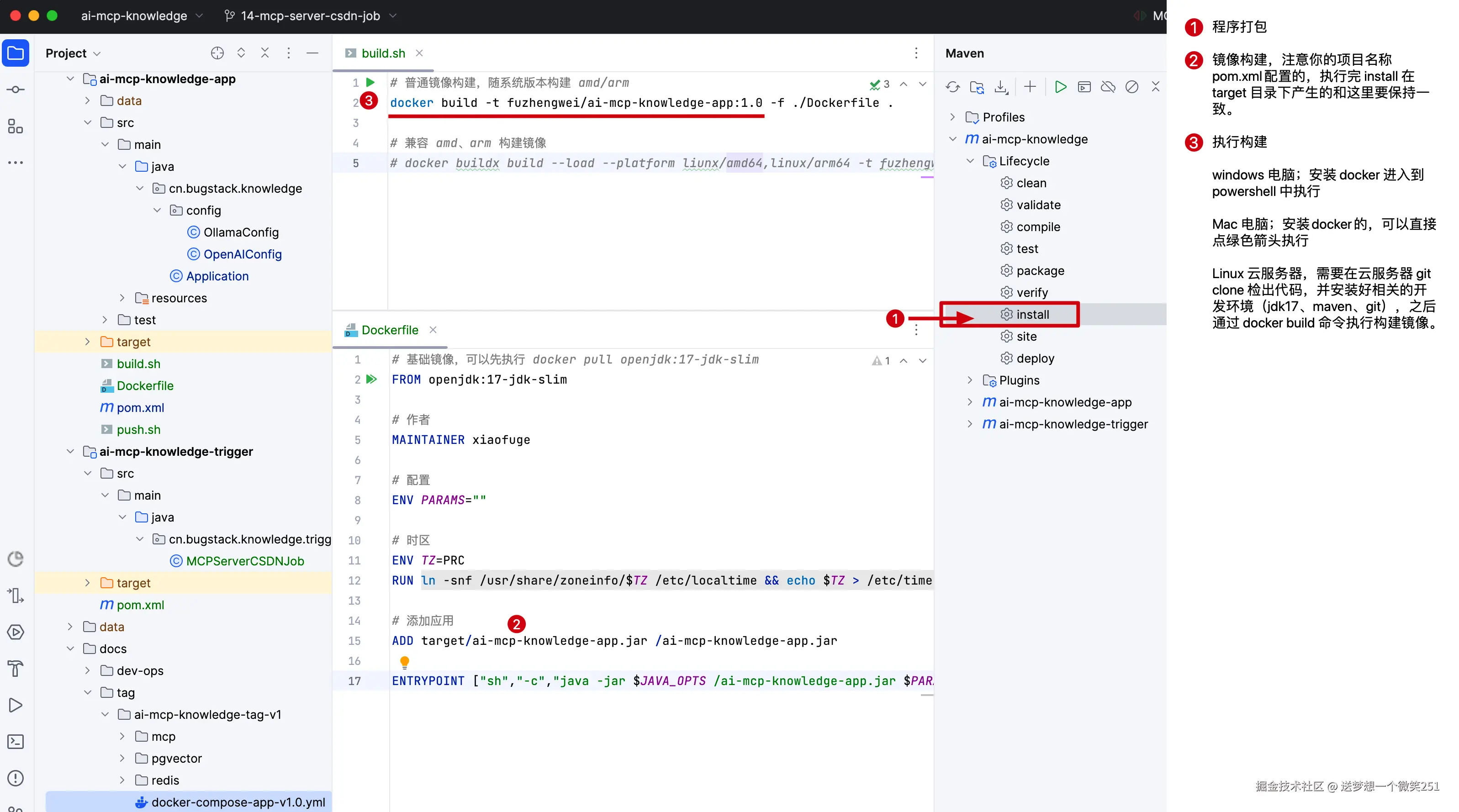1459x812 pixels.
Task: Expand Maven Profiles node
Action: point(953,117)
